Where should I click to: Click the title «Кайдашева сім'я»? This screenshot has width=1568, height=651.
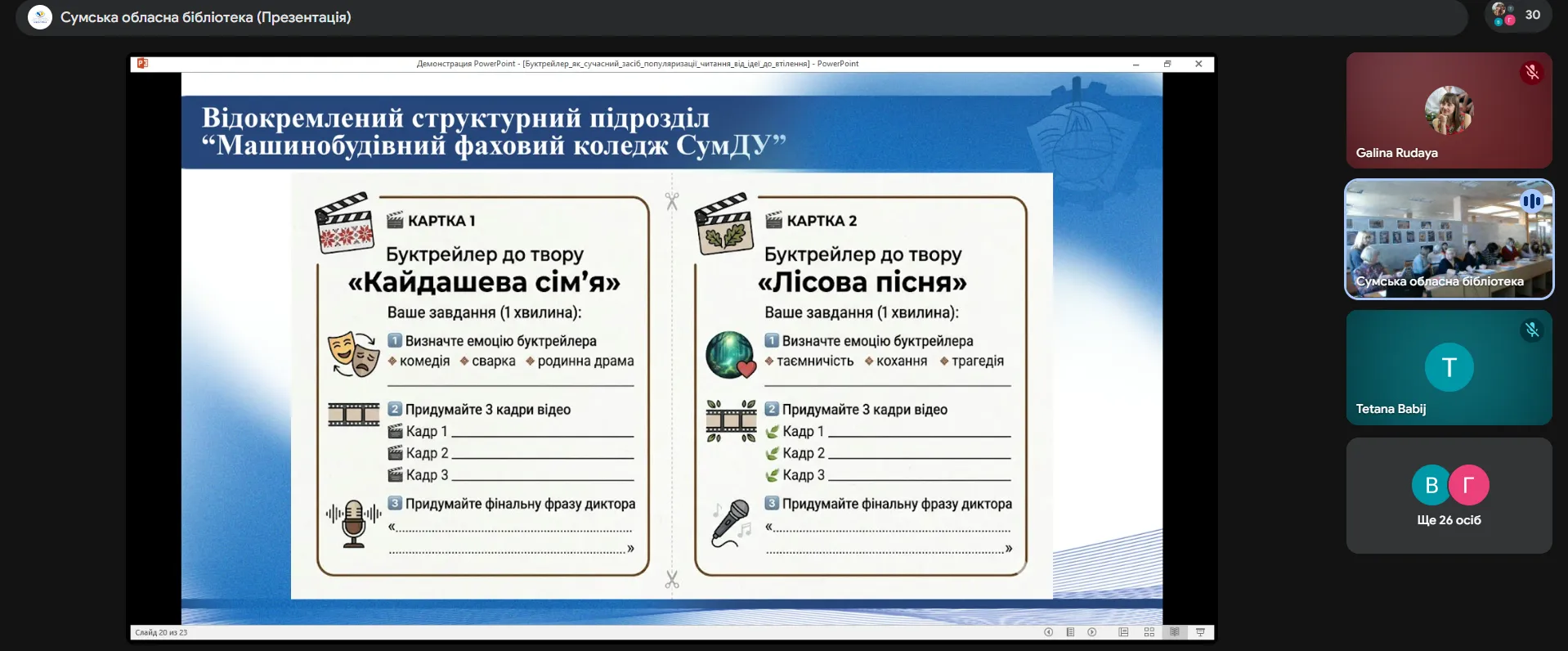click(484, 282)
